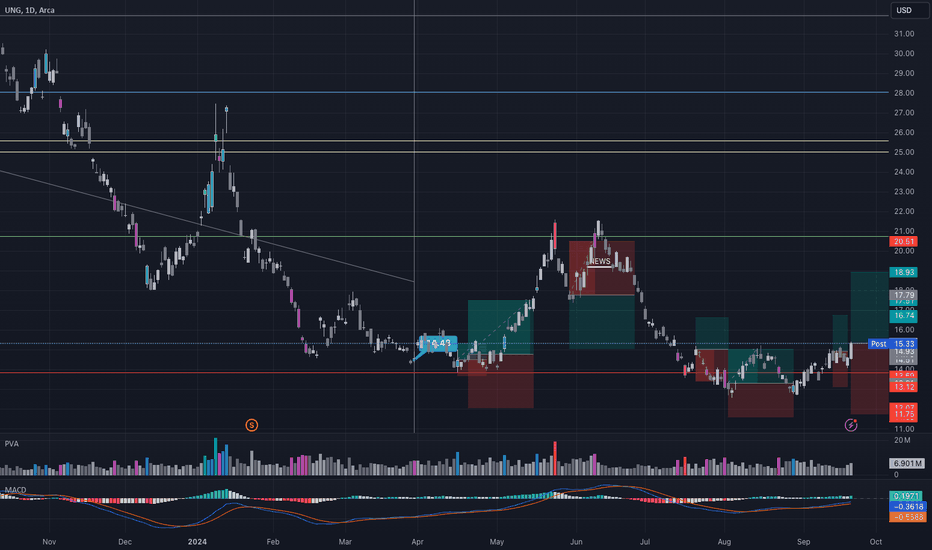Click the Feb date on time axis
This screenshot has width=932, height=550.
click(273, 542)
